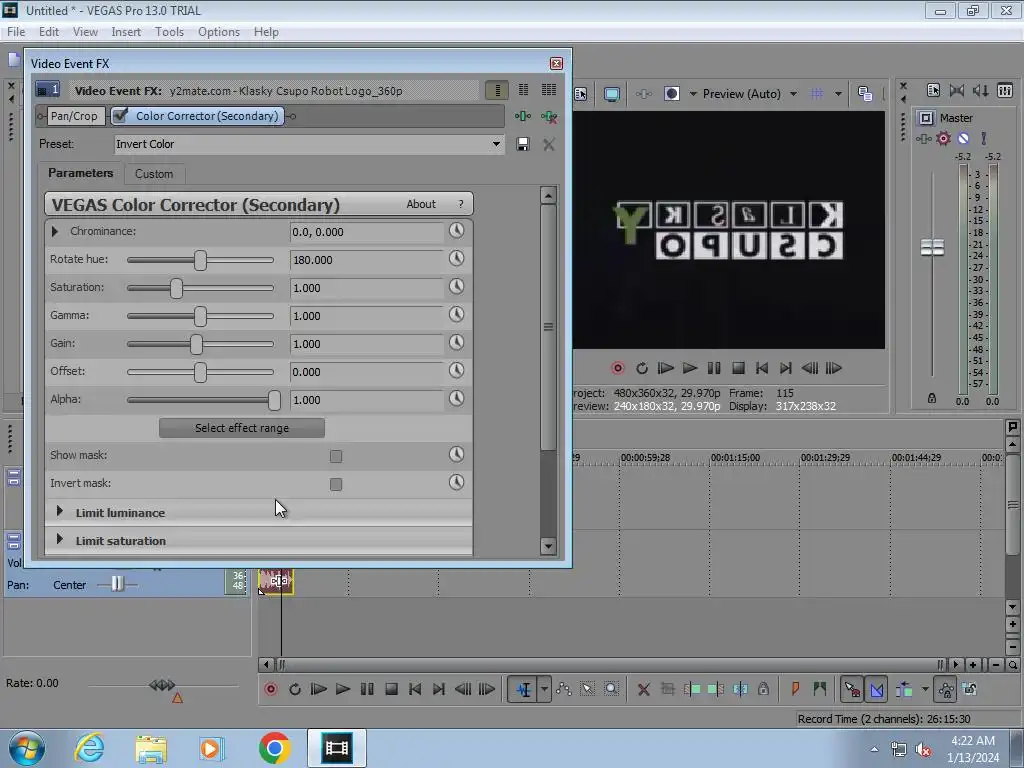Viewport: 1024px width, 768px height.
Task: Open the Options menu
Action: pos(219,31)
